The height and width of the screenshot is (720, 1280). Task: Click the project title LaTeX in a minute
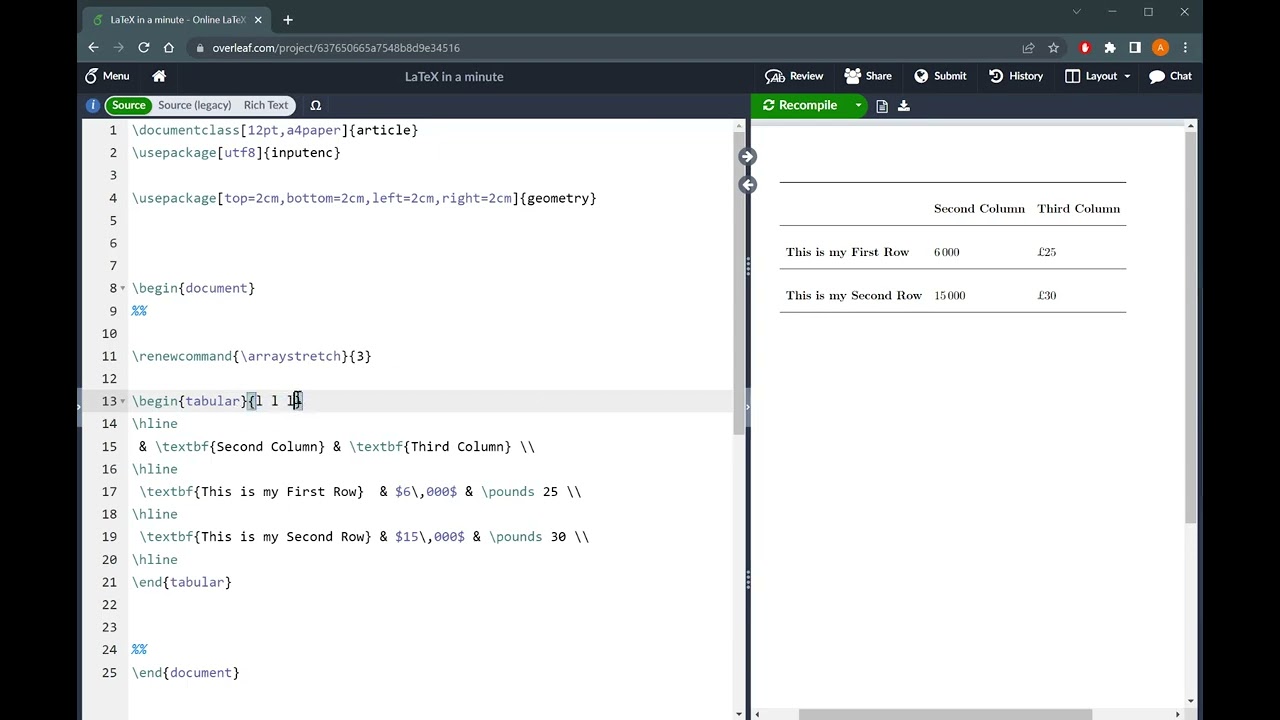tap(454, 76)
